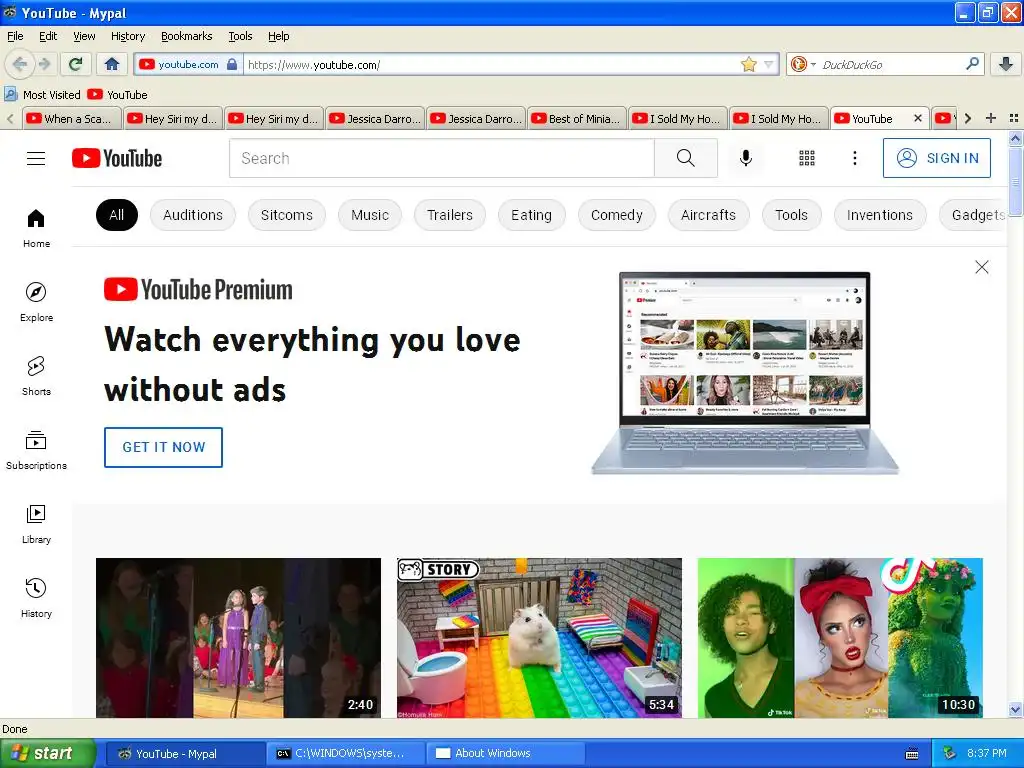
Task: Click the browser Back arrow
Action: pos(20,64)
